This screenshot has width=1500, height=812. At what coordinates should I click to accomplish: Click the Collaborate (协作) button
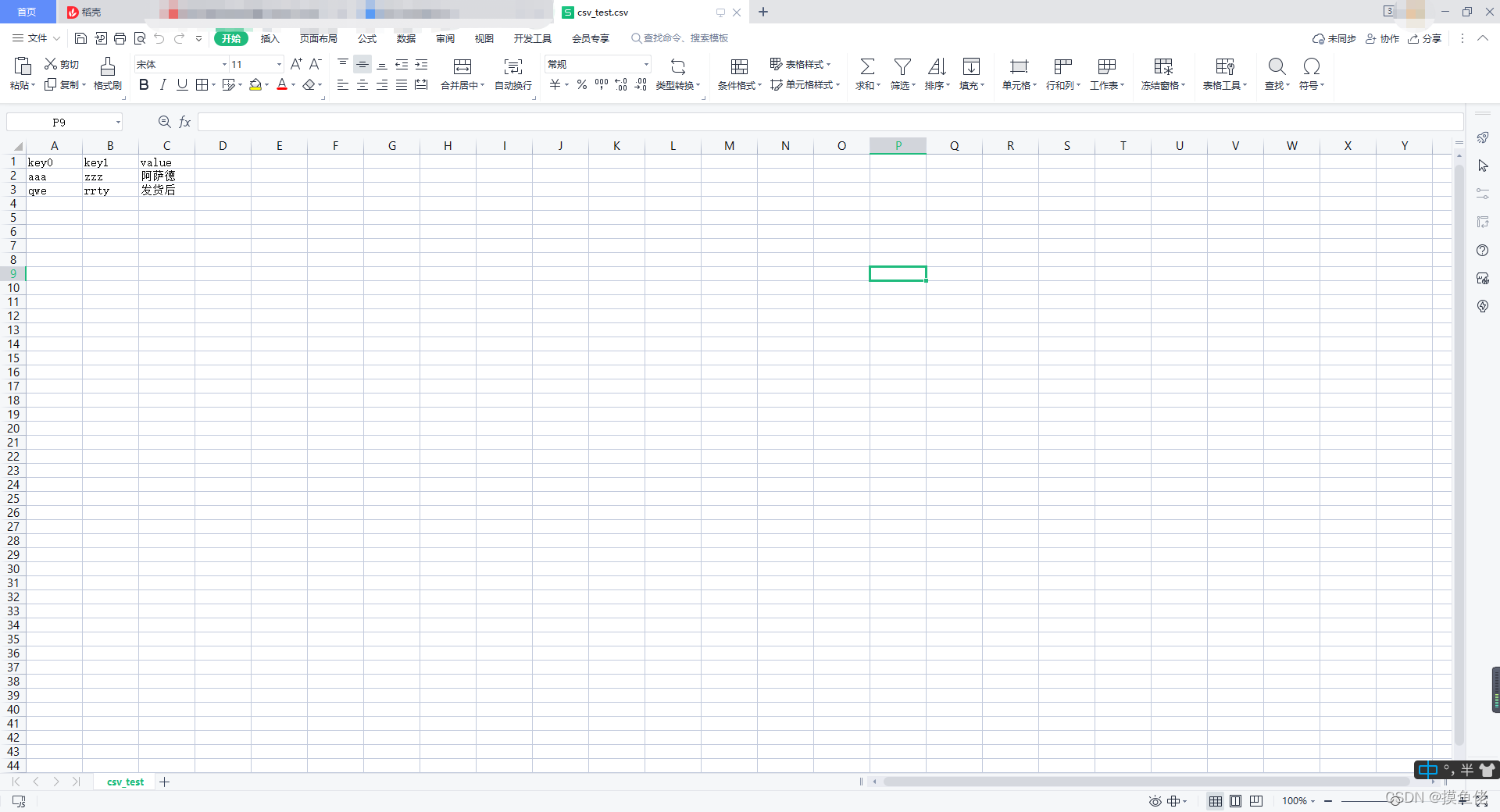(1382, 38)
